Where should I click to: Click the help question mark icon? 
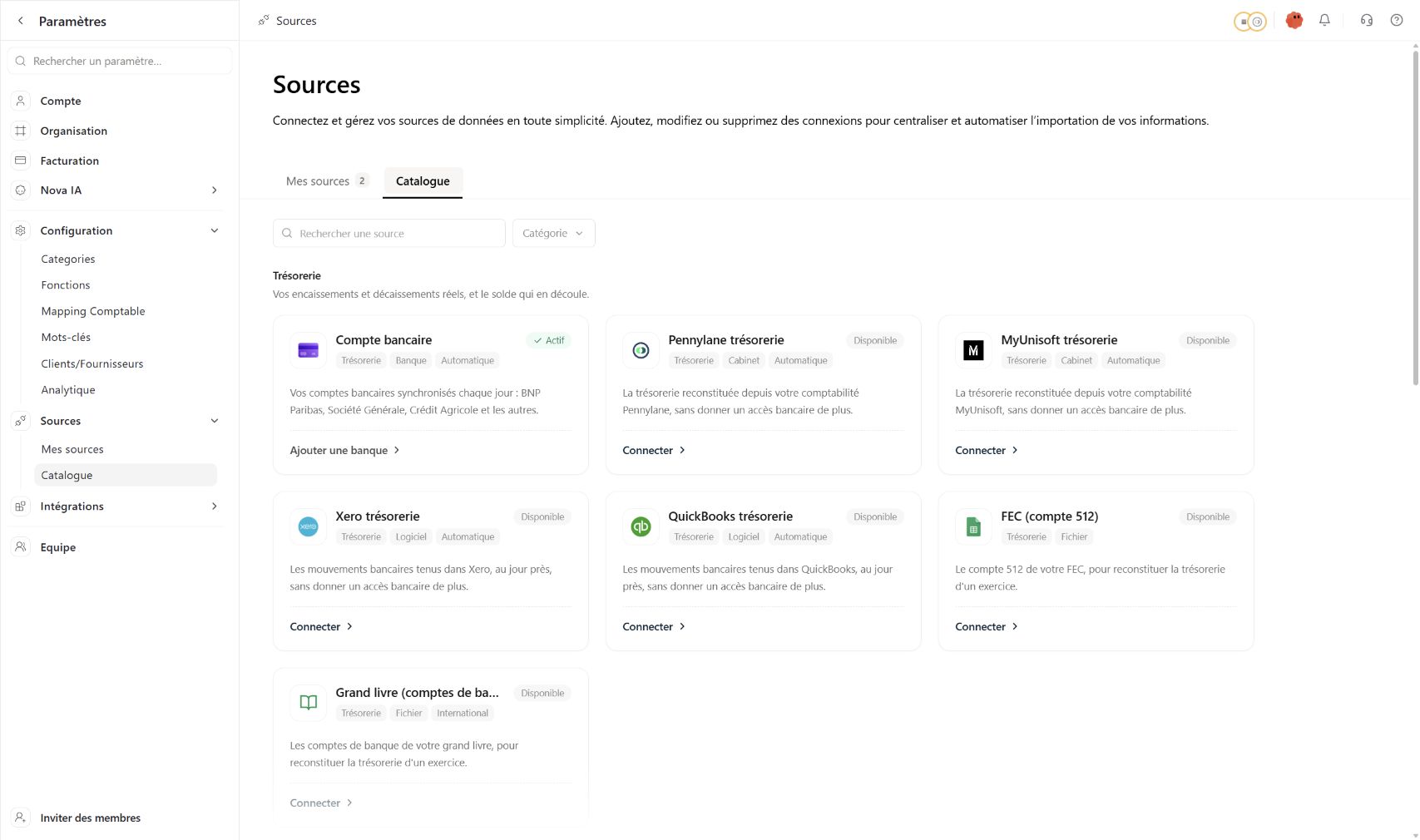[x=1397, y=20]
